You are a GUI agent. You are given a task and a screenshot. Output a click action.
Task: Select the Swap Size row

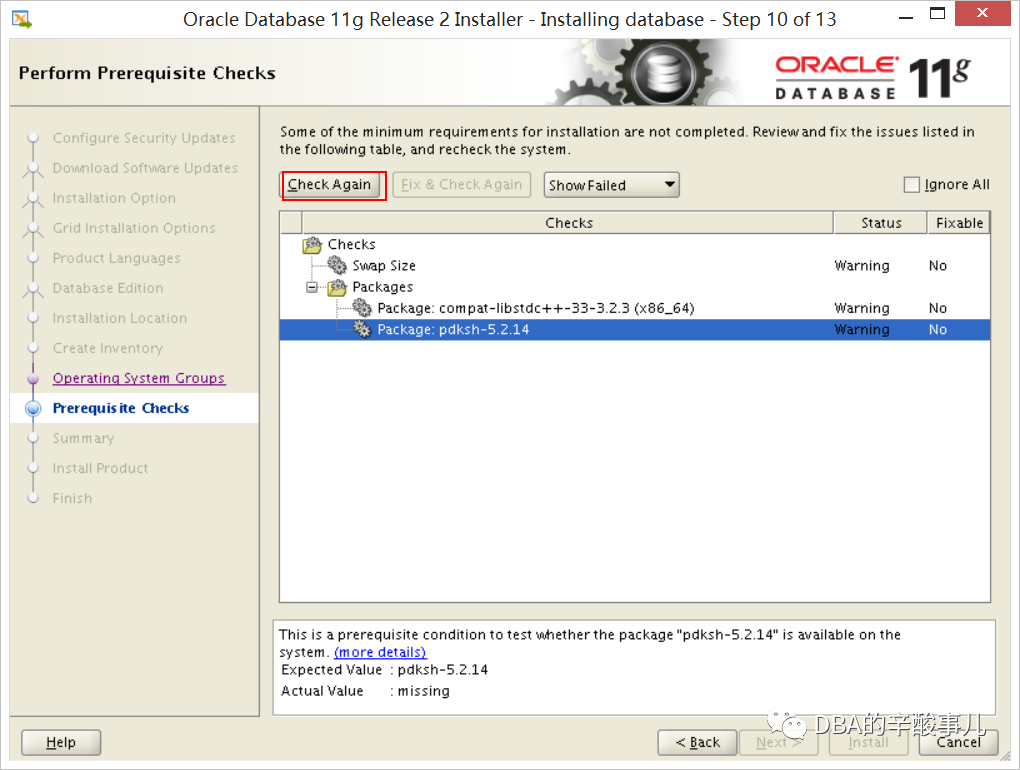(635, 265)
